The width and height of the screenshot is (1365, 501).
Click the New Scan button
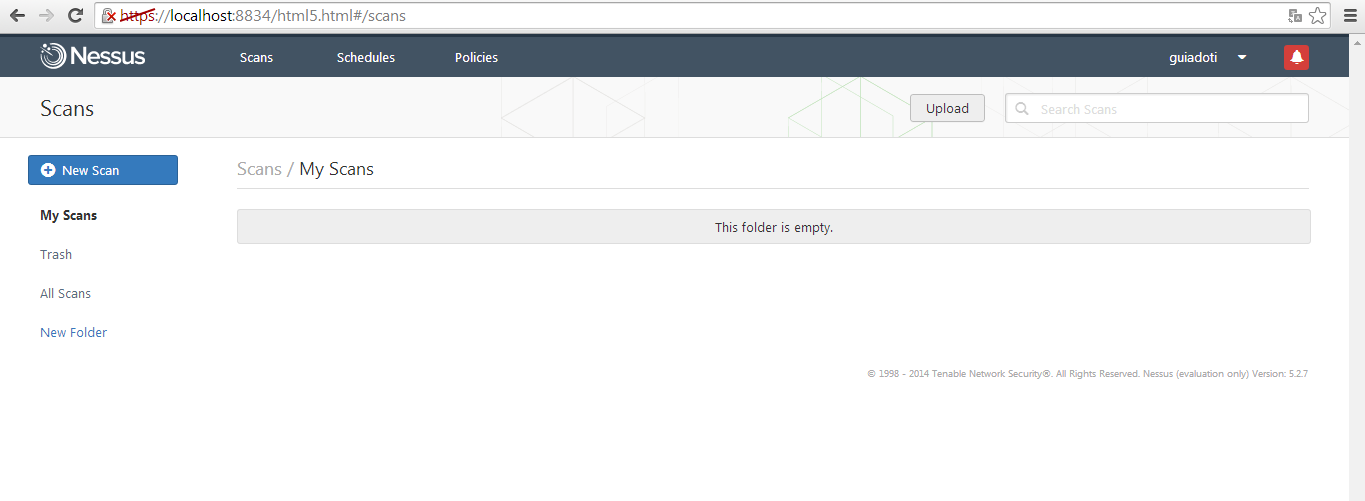[x=103, y=170]
